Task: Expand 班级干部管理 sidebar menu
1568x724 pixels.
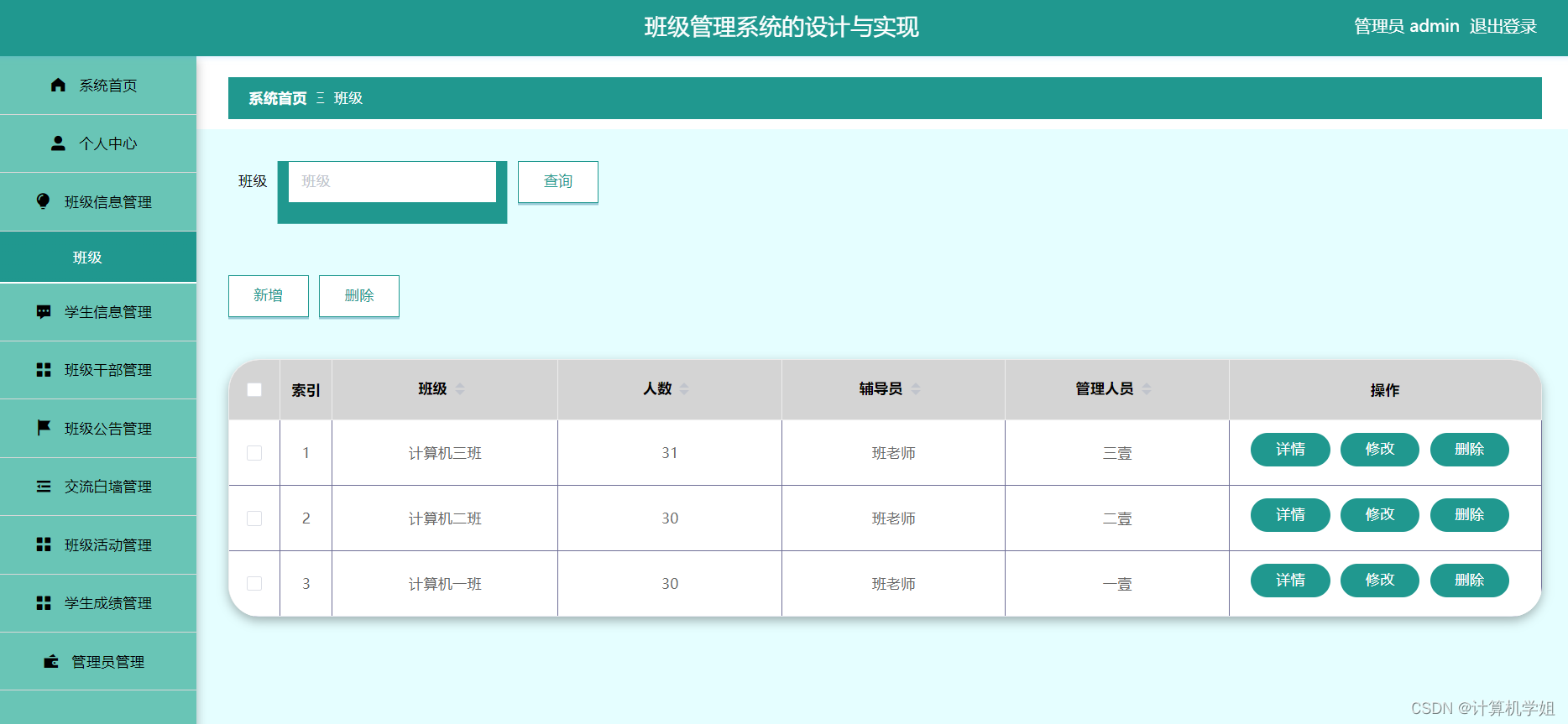Action: (98, 370)
